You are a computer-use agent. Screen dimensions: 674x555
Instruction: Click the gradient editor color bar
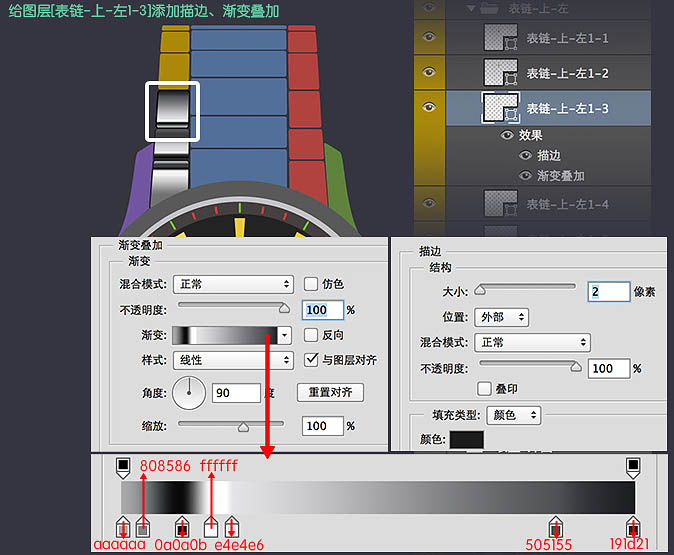click(x=378, y=497)
